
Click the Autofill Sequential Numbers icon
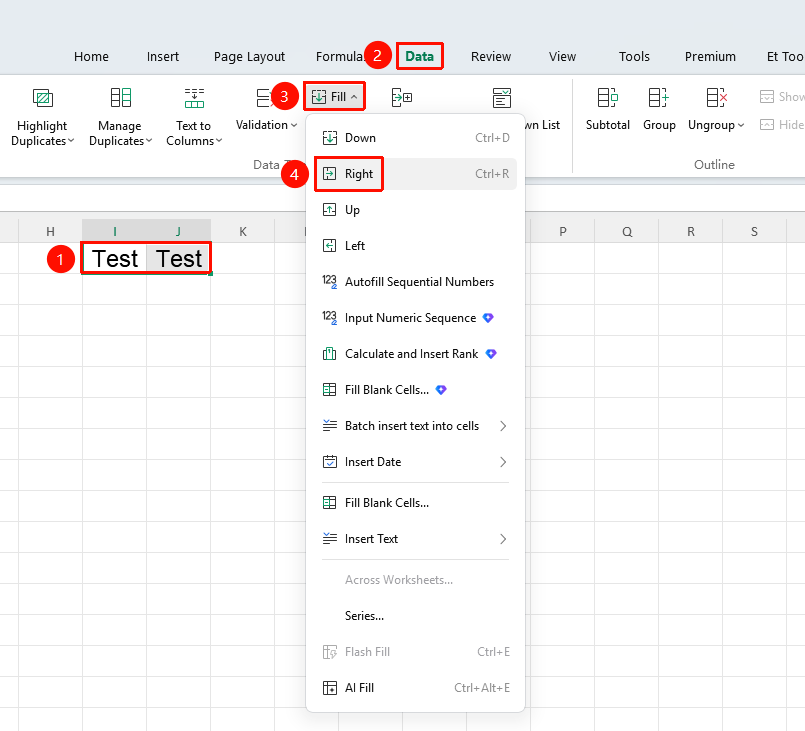click(330, 281)
